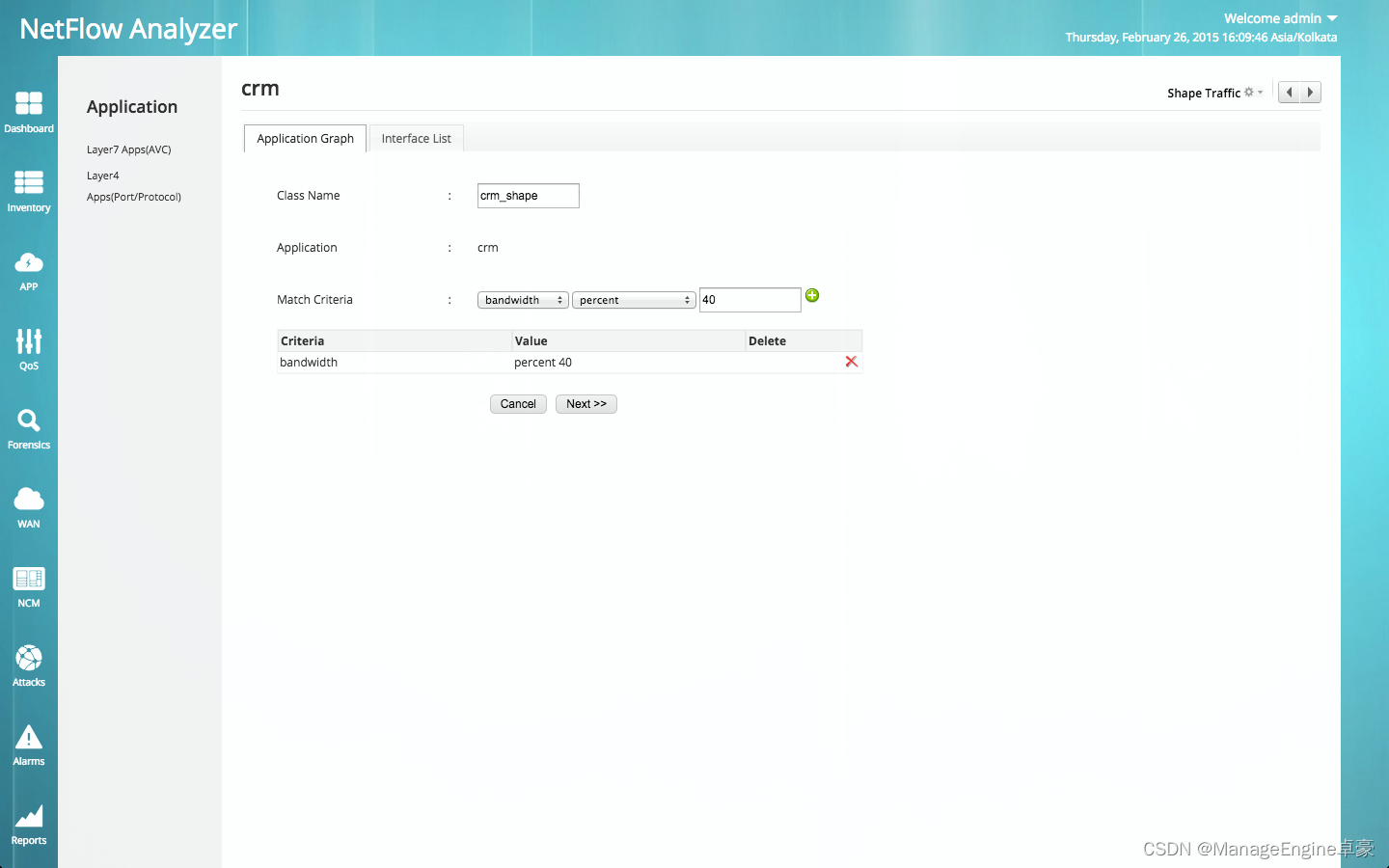
Task: Open Layer4 Apps(Port/Protocol) link
Action: [134, 186]
